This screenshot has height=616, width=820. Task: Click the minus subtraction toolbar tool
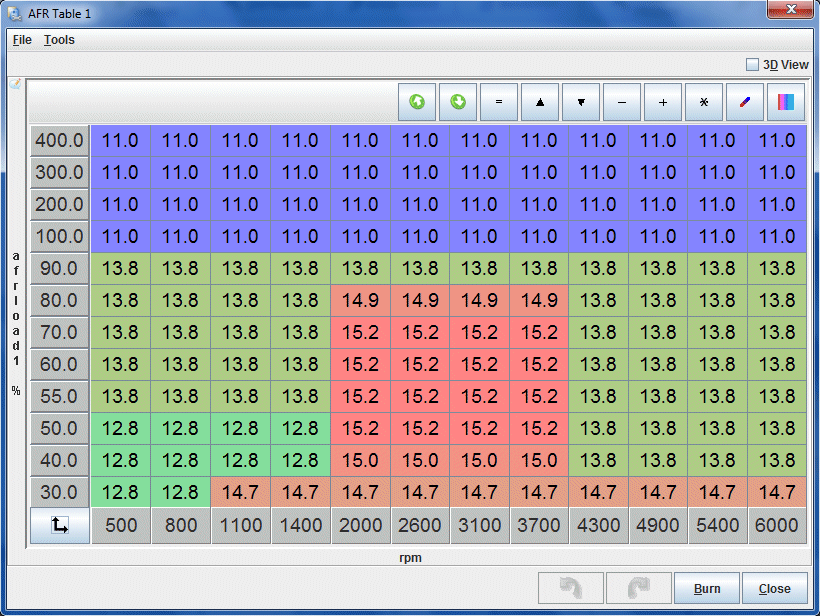[x=622, y=102]
